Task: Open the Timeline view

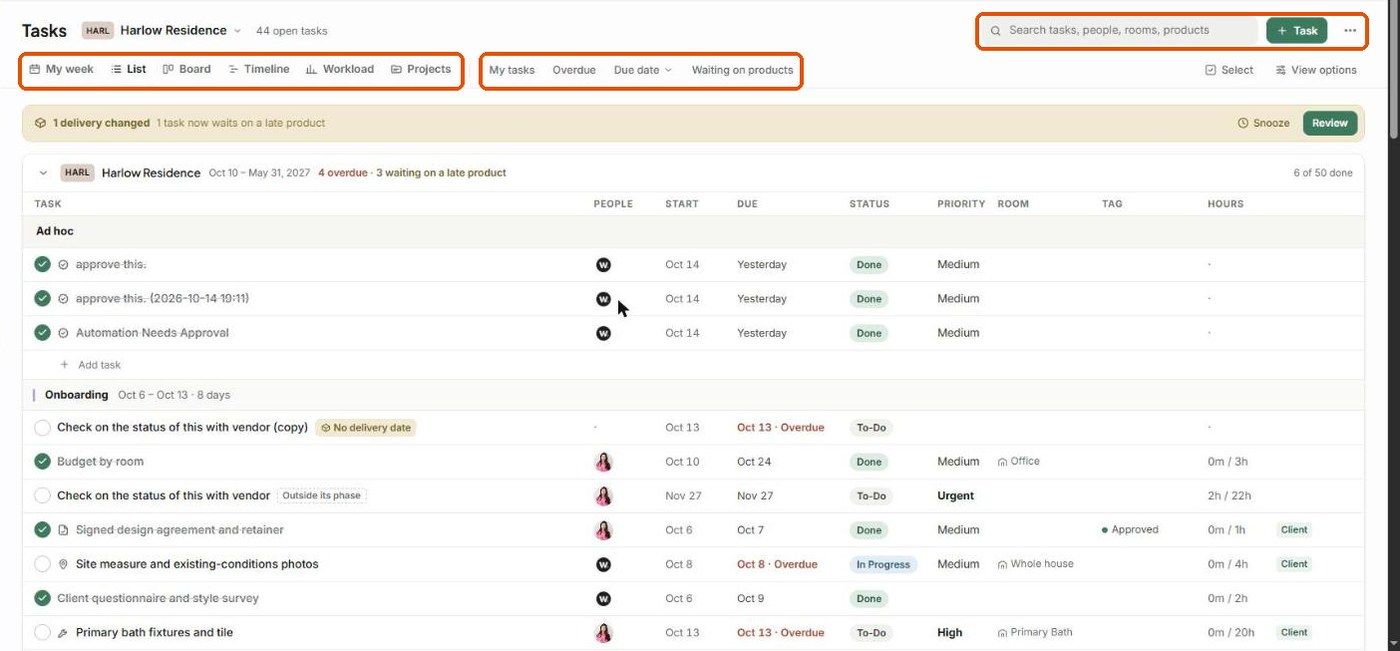Action: point(258,69)
